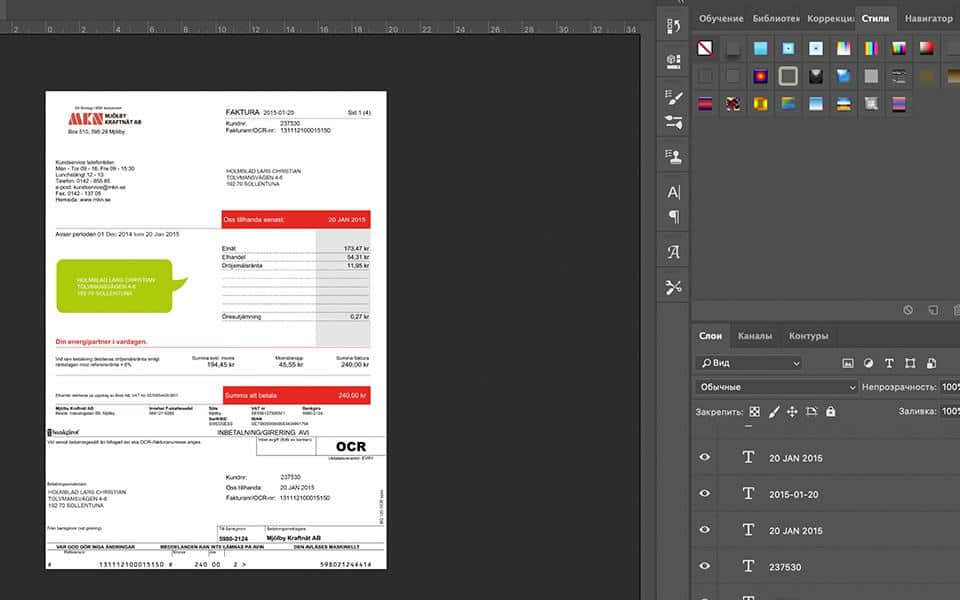960x600 pixels.
Task: Filter layers by type layers icon
Action: (889, 363)
